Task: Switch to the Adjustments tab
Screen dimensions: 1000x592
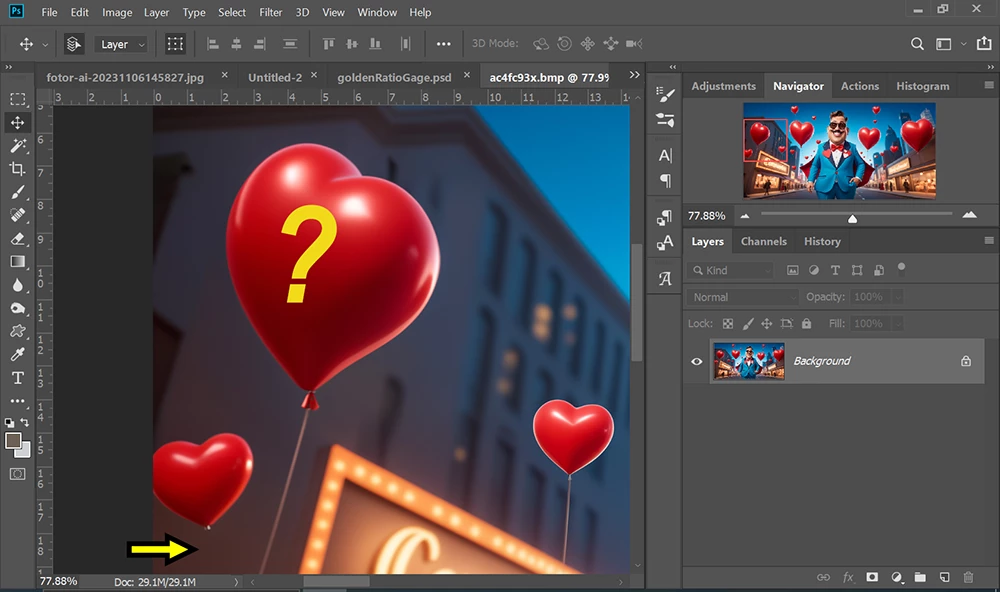Action: pos(723,86)
